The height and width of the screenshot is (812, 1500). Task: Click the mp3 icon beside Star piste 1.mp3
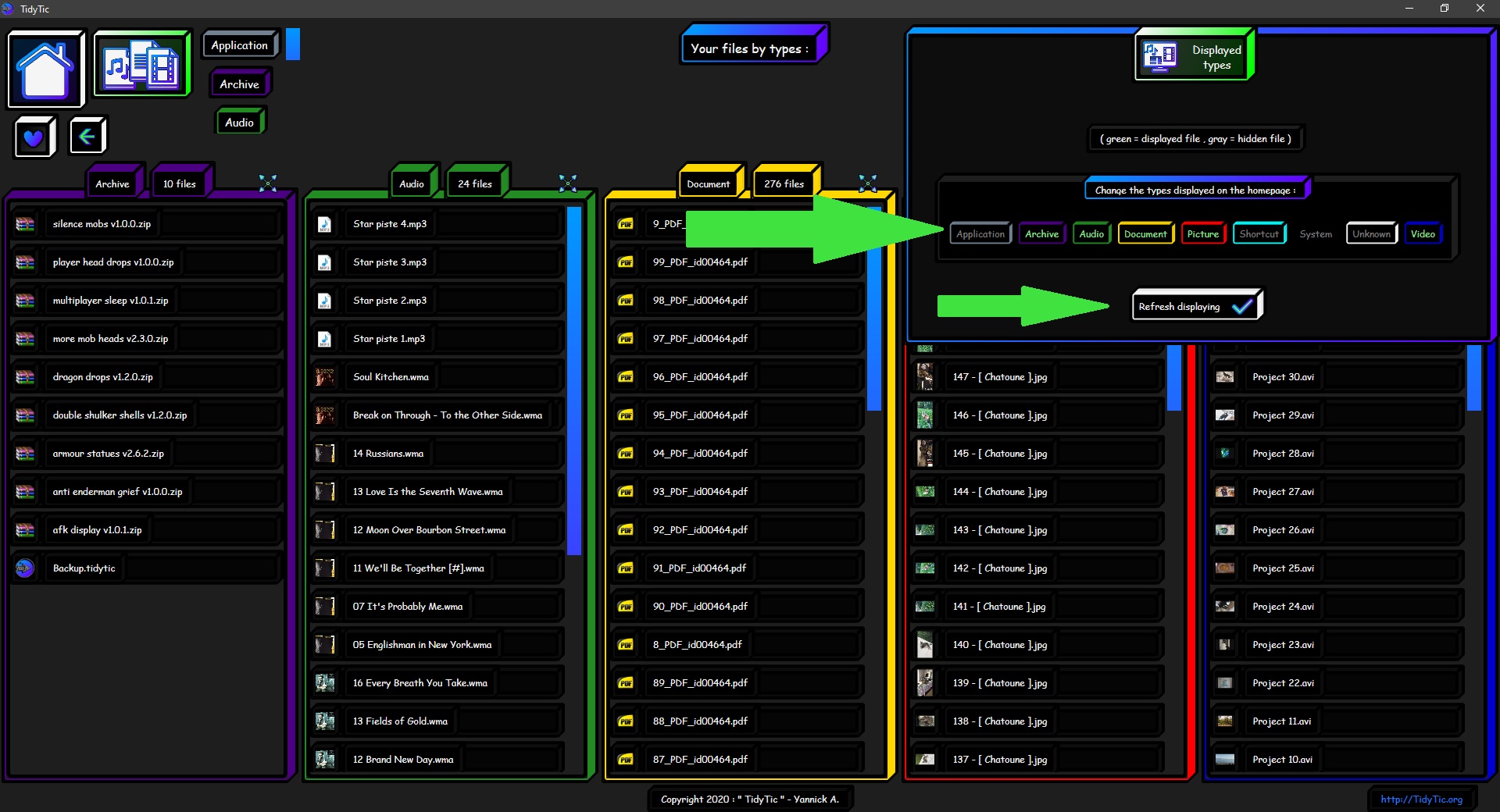click(324, 339)
